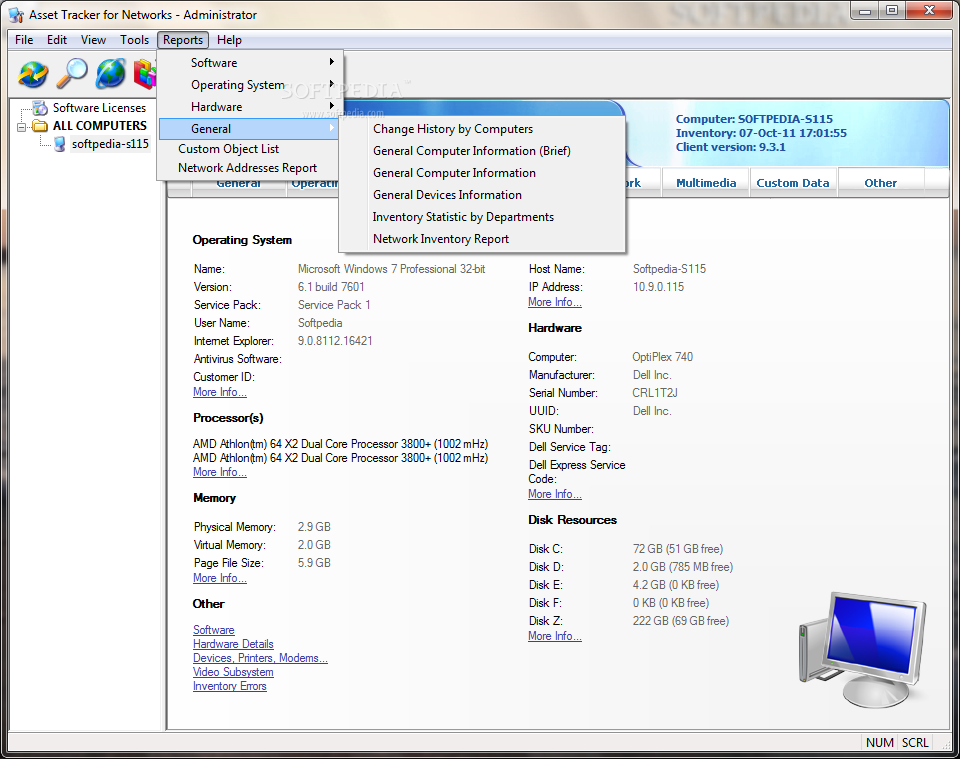Click the magnifying glass search icon
The width and height of the screenshot is (960, 759).
click(72, 74)
